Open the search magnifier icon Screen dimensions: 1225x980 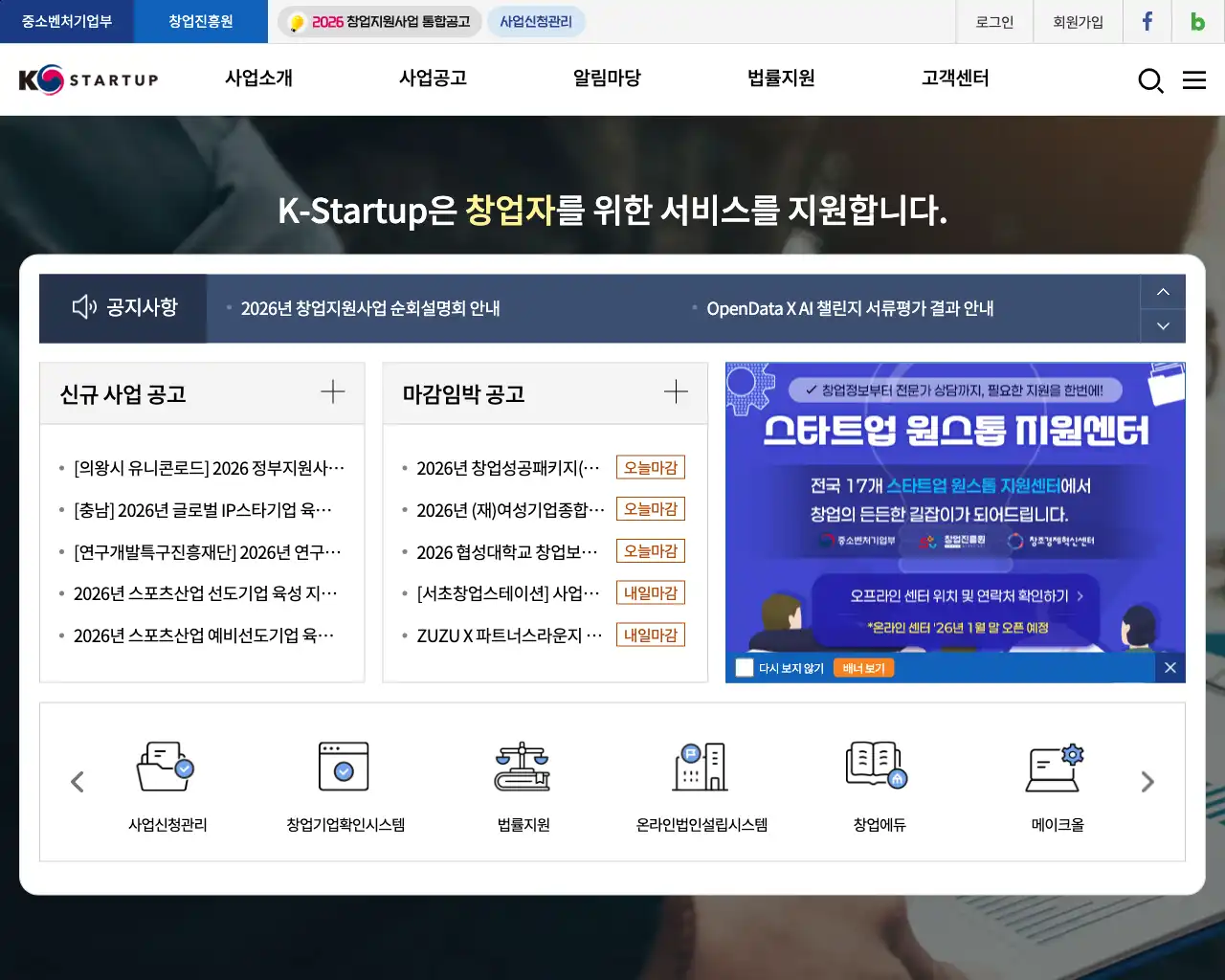point(1150,80)
